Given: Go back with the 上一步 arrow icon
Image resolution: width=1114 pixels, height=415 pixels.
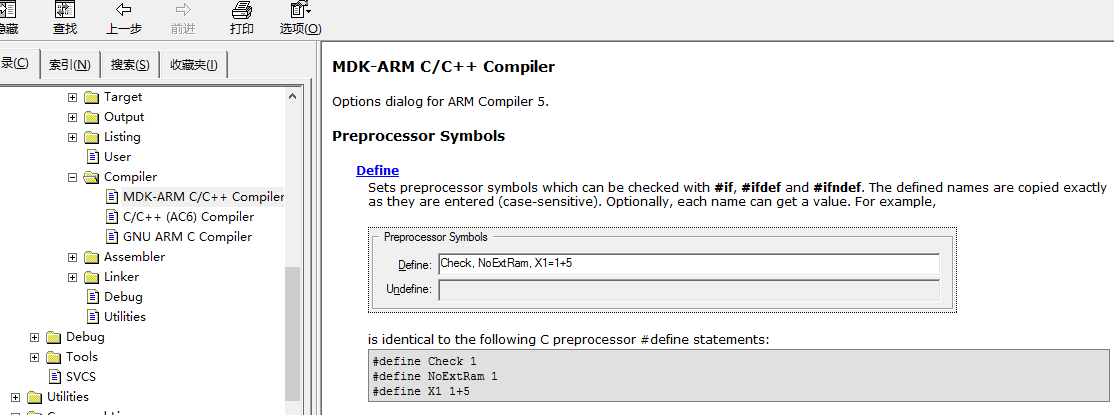Looking at the screenshot, I should coord(124,9).
